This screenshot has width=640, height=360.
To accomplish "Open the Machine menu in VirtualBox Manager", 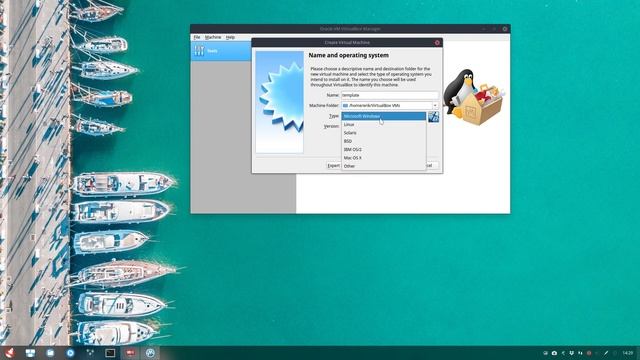I will coord(213,37).
